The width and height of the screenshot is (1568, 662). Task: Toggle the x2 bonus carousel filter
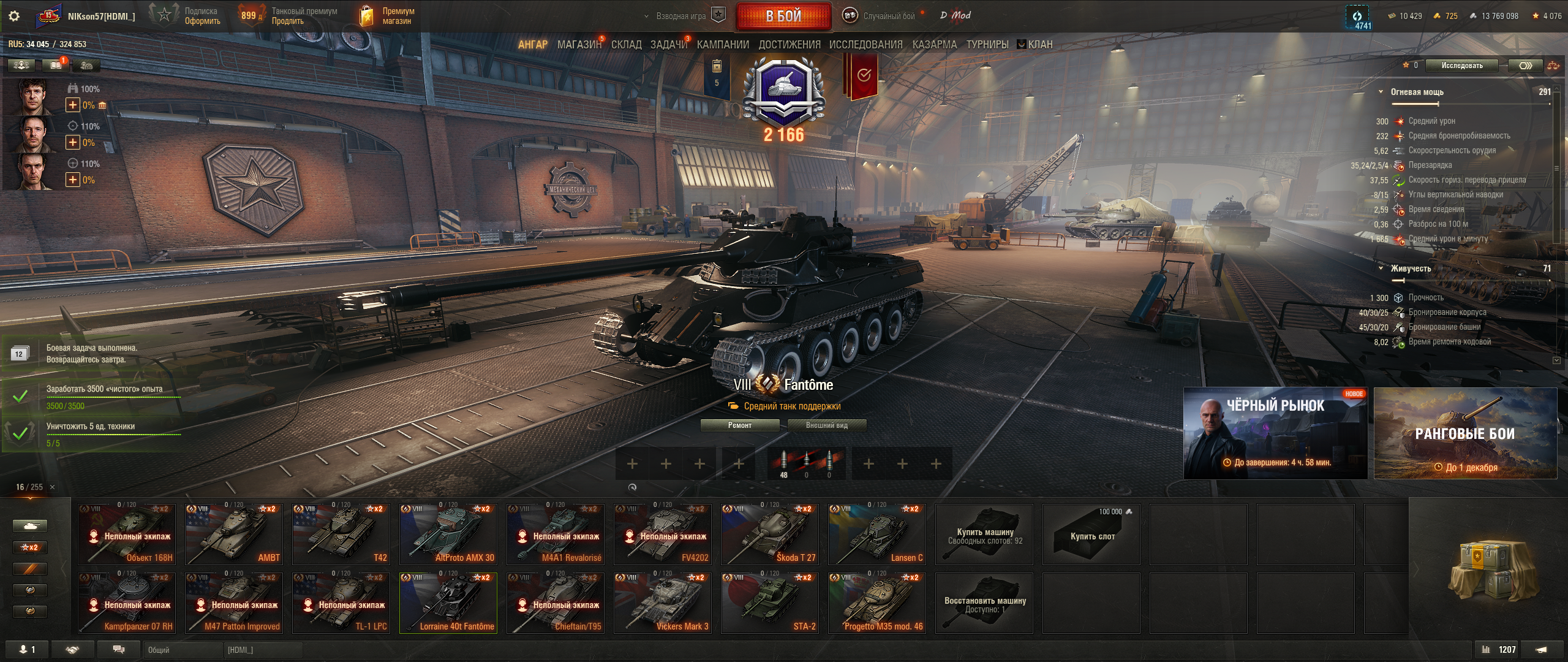29,547
